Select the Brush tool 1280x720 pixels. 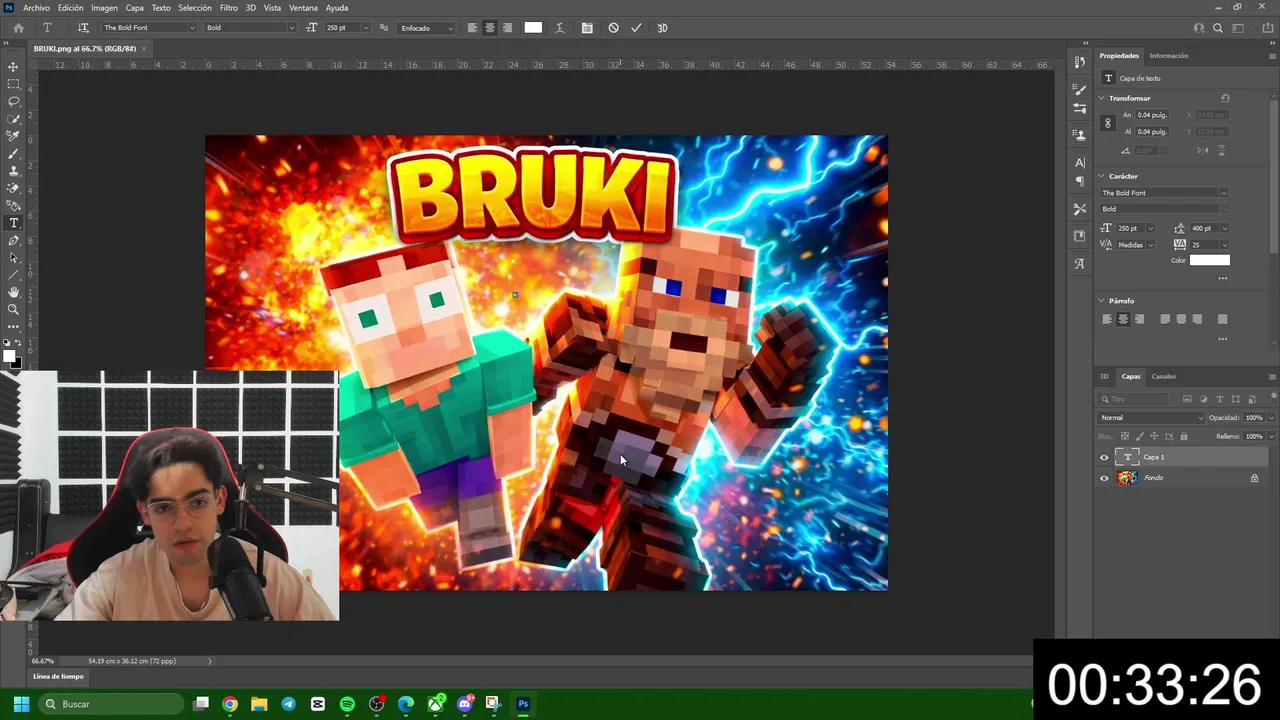pyautogui.click(x=13, y=153)
